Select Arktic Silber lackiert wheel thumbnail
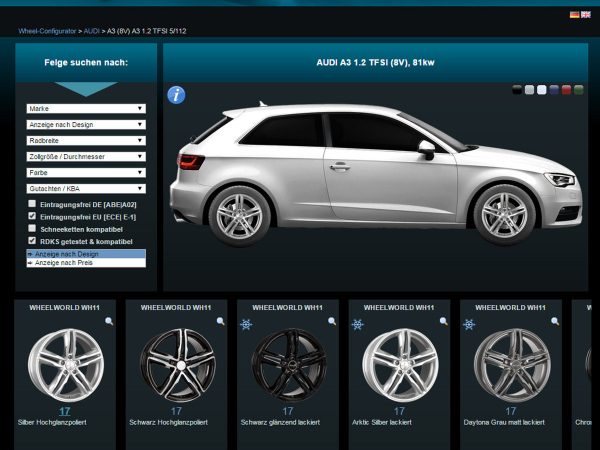The width and height of the screenshot is (600, 450). tap(401, 365)
